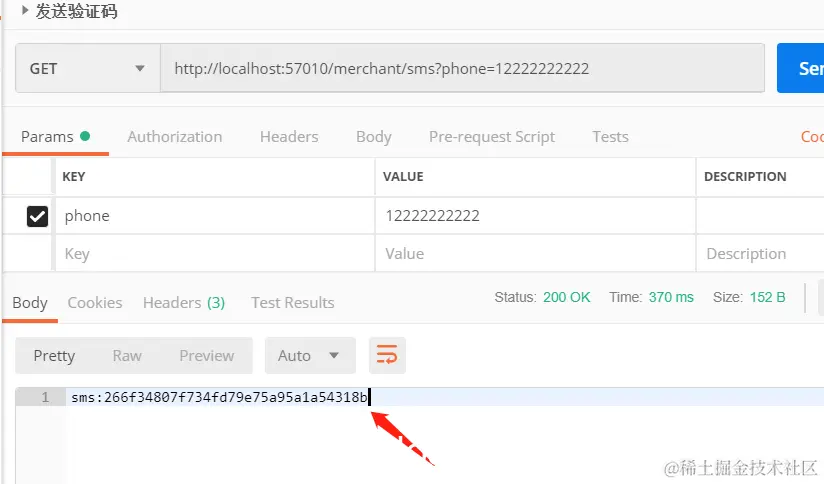Click the VALUE column header
This screenshot has width=824, height=484.
[x=403, y=177]
